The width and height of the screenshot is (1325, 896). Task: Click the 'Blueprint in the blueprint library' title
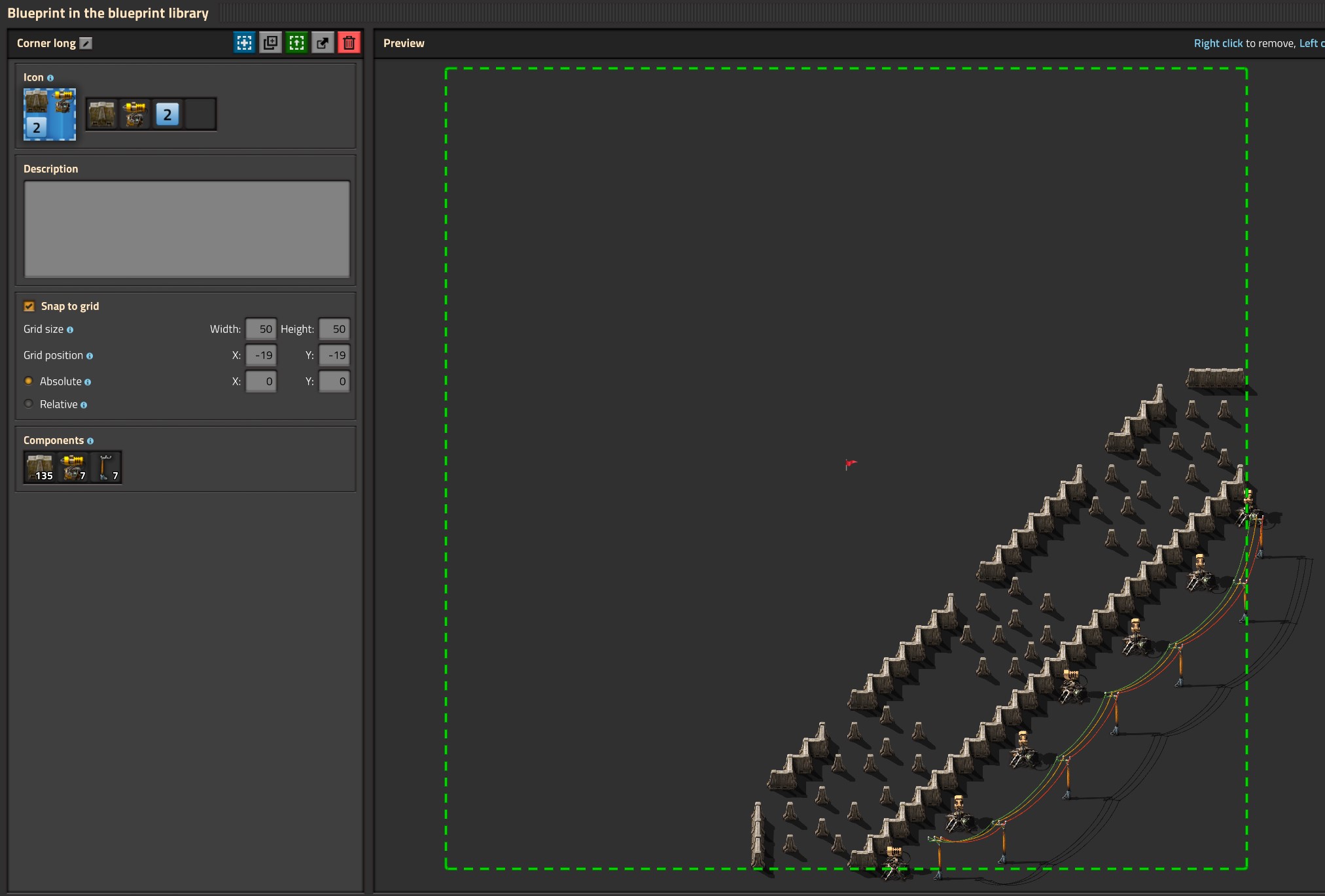tap(108, 13)
